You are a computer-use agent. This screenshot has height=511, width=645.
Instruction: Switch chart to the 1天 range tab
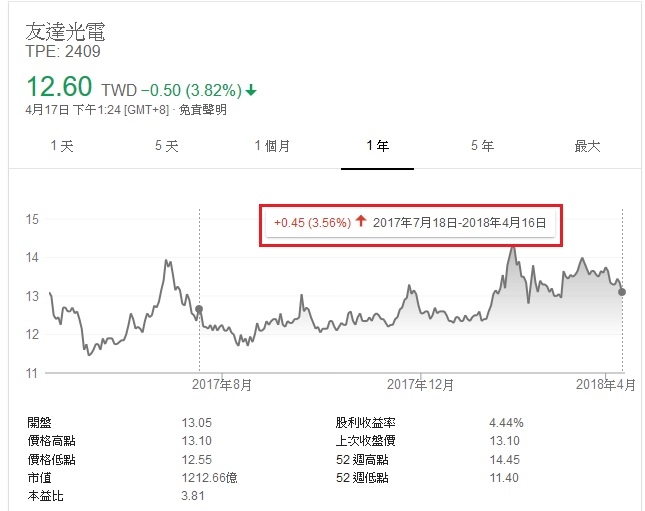[x=62, y=146]
